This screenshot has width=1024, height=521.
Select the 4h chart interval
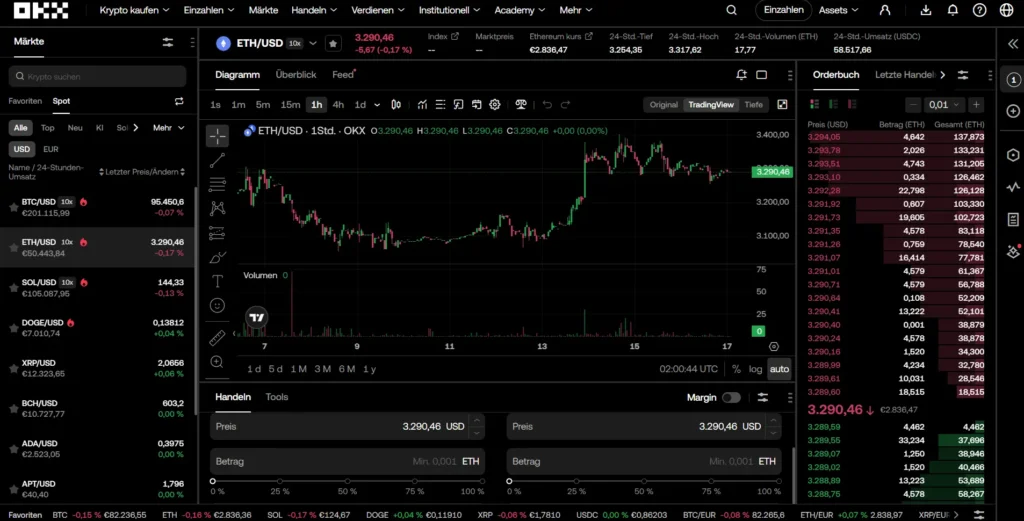pyautogui.click(x=338, y=104)
